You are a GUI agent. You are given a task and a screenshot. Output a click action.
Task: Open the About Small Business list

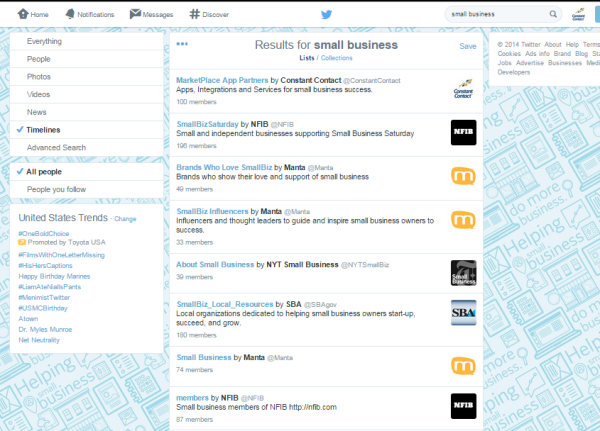(x=215, y=264)
